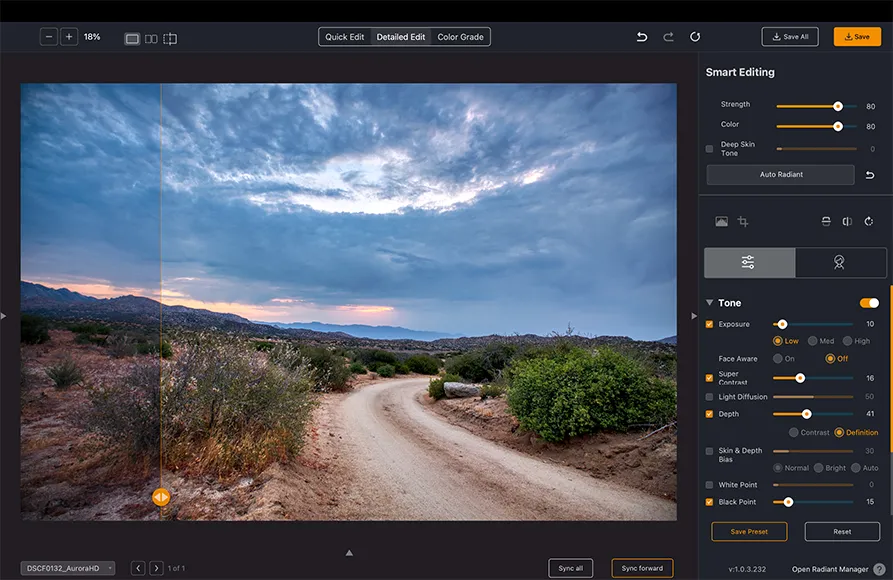
Task: Click the rotate image icon
Action: (869, 221)
